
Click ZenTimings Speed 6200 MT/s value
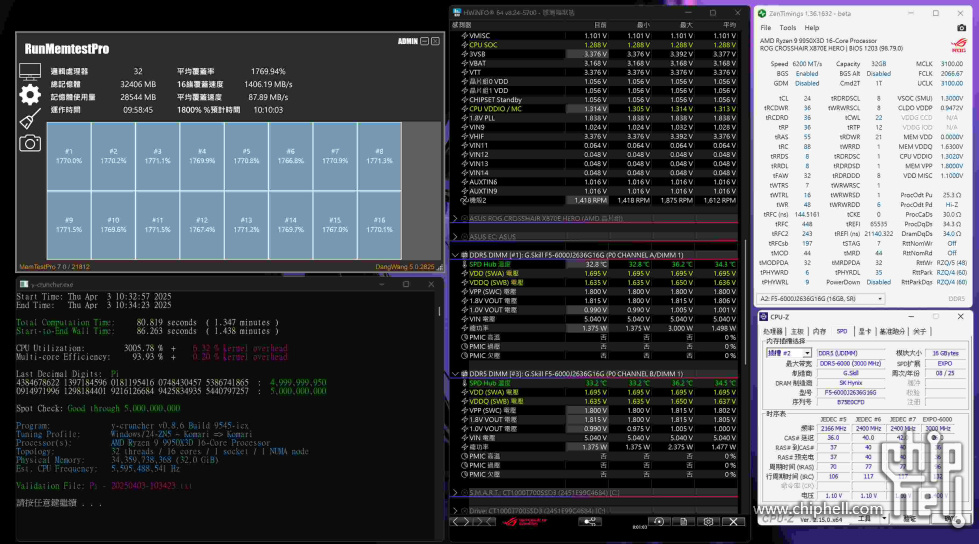pos(807,64)
